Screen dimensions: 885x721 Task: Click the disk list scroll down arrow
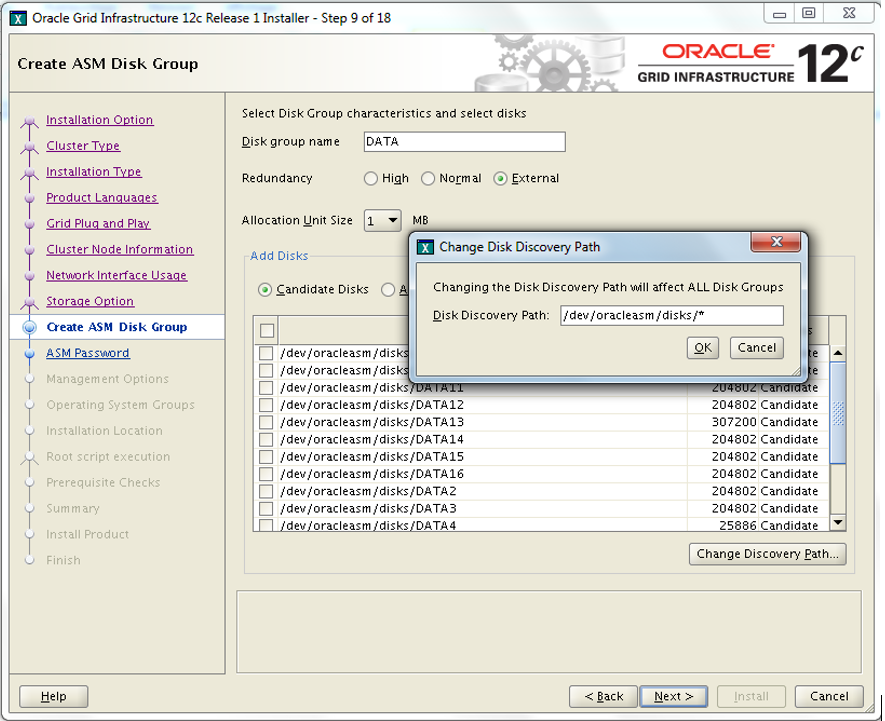coord(838,523)
